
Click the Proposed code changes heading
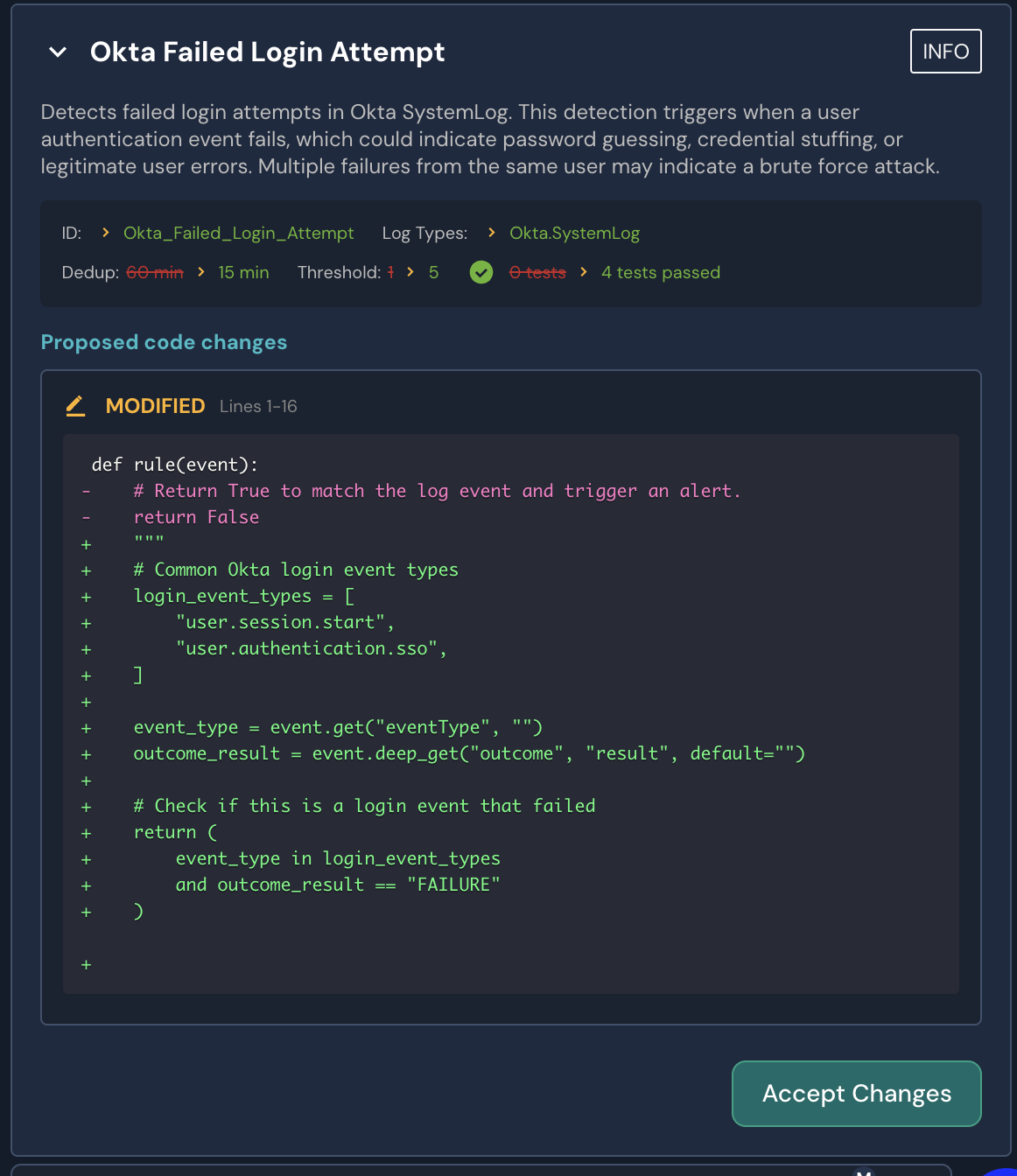point(164,342)
